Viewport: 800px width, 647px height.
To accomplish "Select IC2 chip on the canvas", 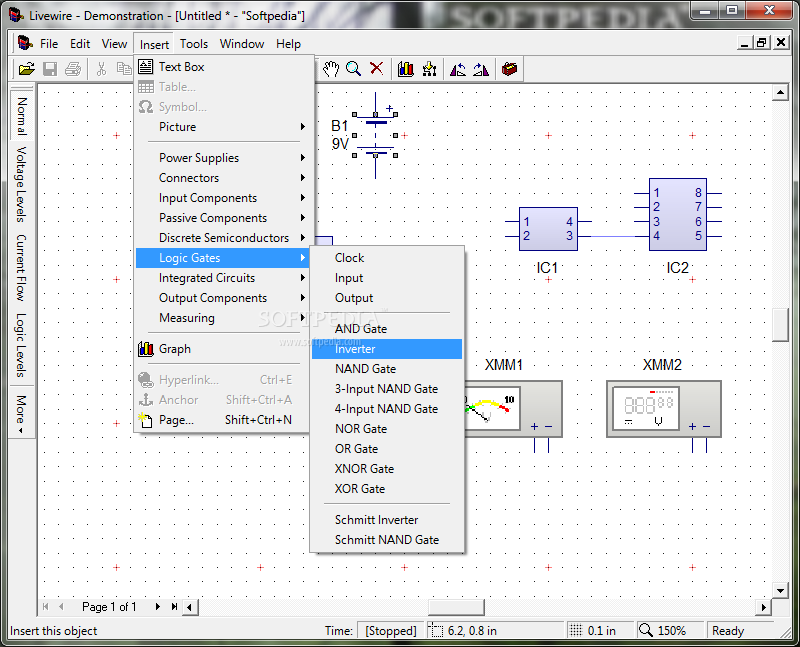I will tap(678, 214).
